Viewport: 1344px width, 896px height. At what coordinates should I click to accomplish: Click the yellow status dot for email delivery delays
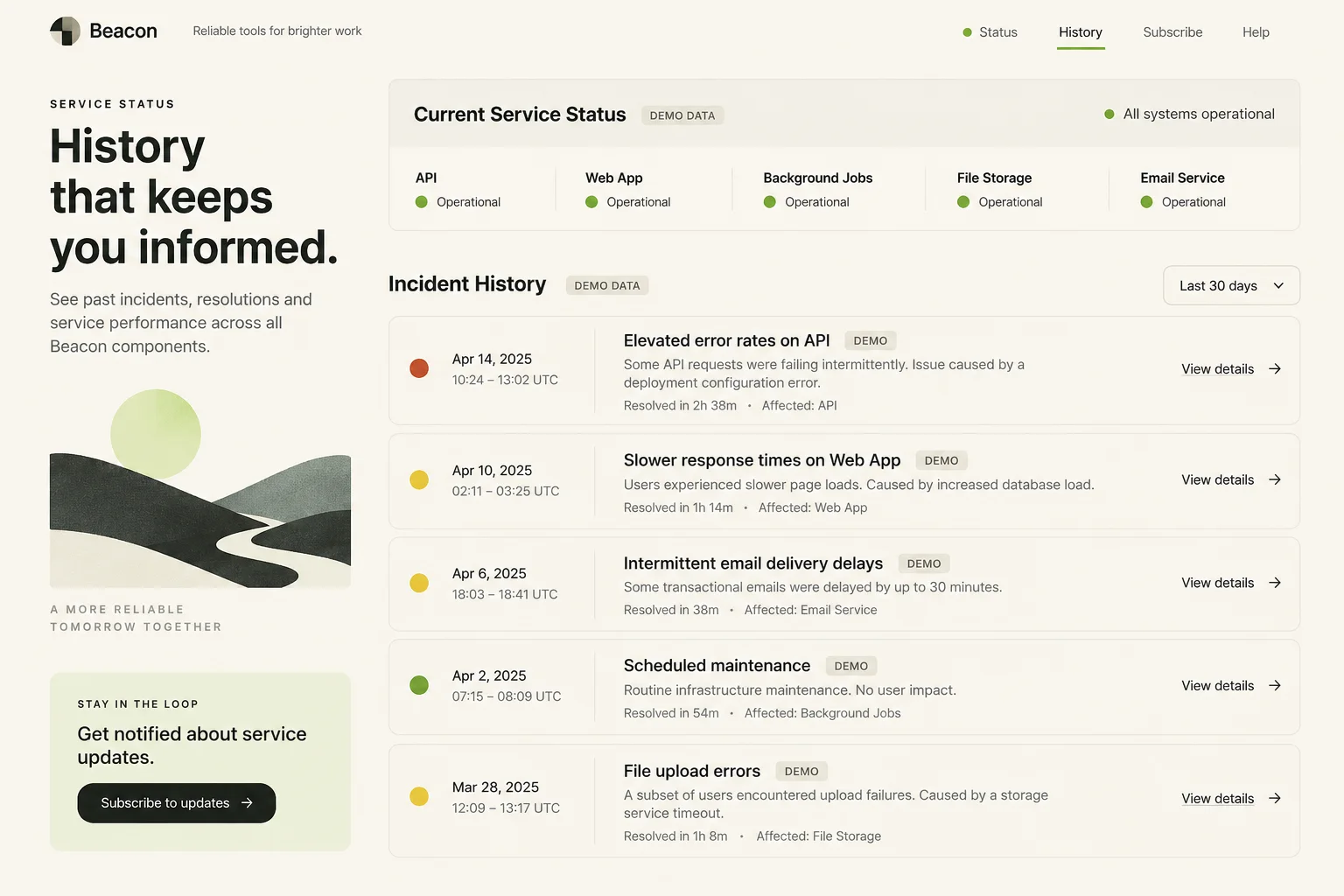(419, 583)
